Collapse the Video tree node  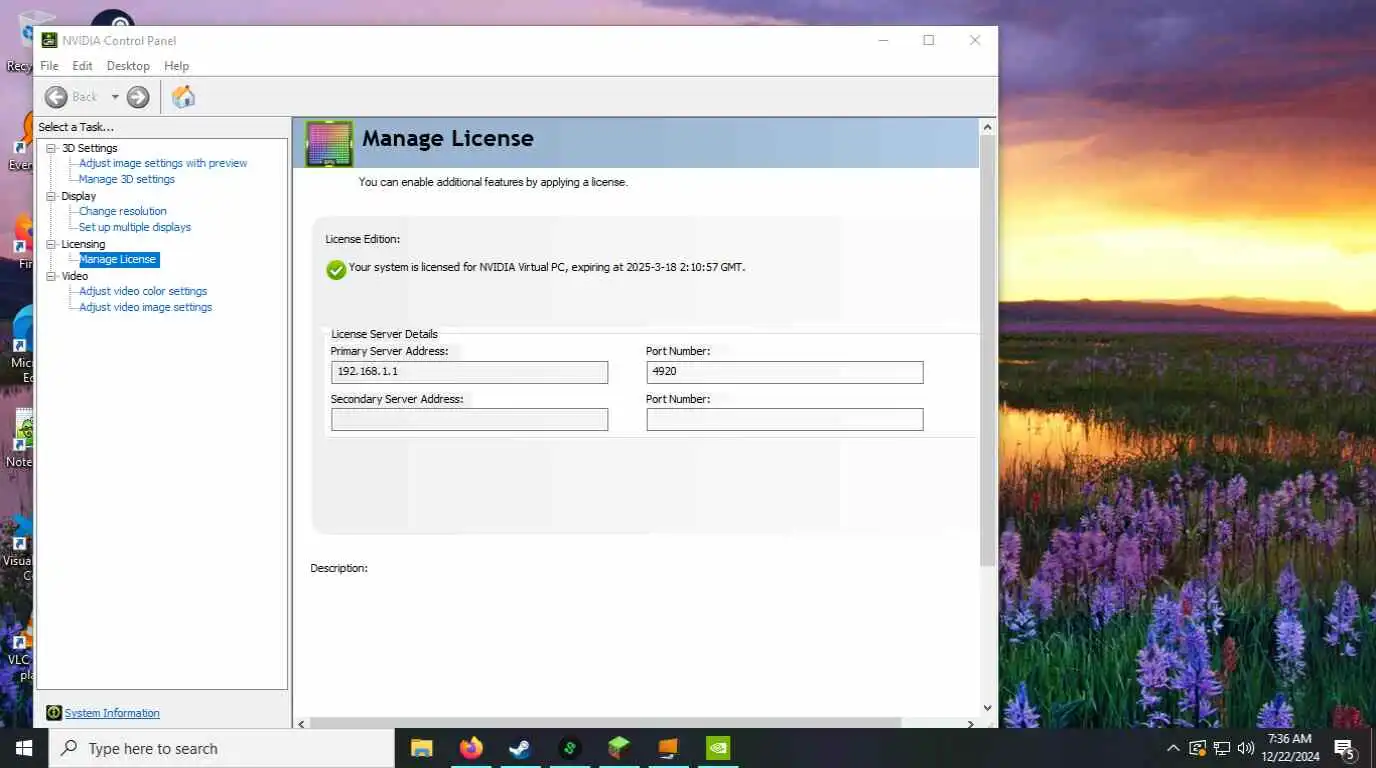[x=52, y=276]
